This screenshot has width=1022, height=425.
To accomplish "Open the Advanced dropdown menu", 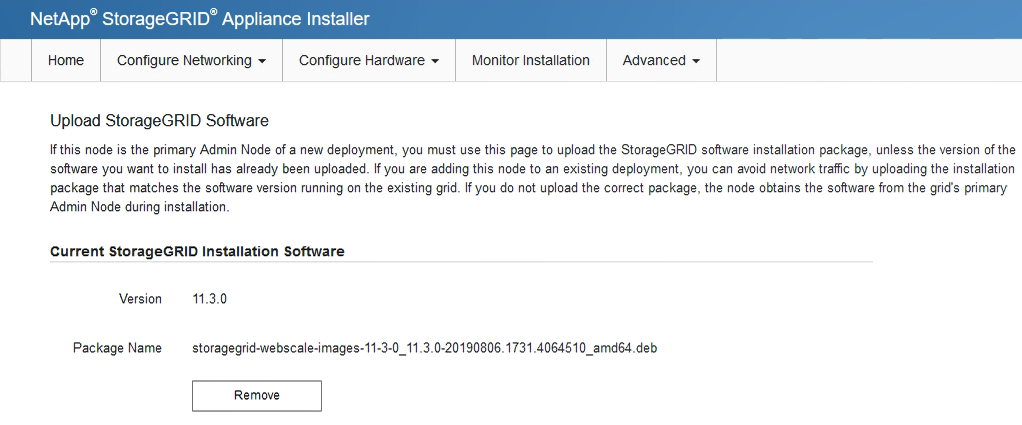I will tap(661, 60).
